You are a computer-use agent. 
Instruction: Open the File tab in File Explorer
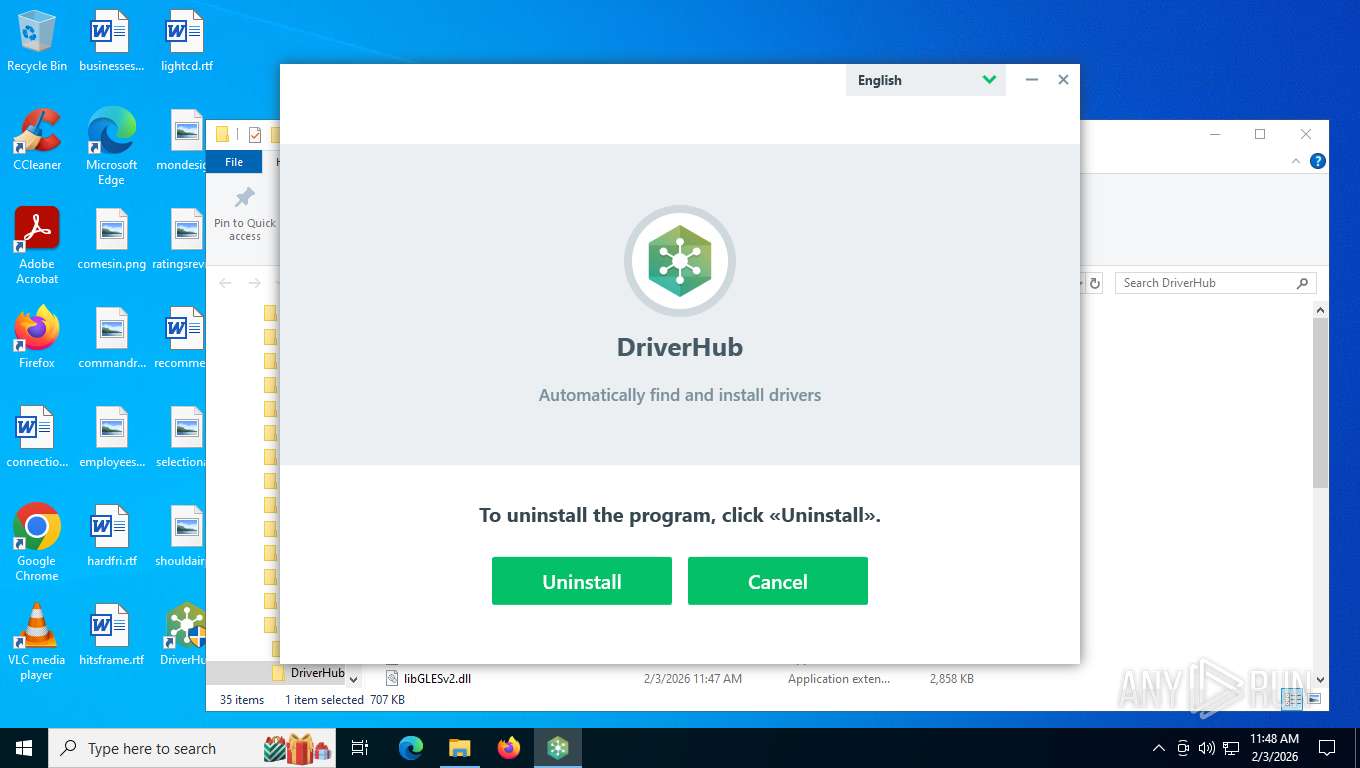point(234,162)
